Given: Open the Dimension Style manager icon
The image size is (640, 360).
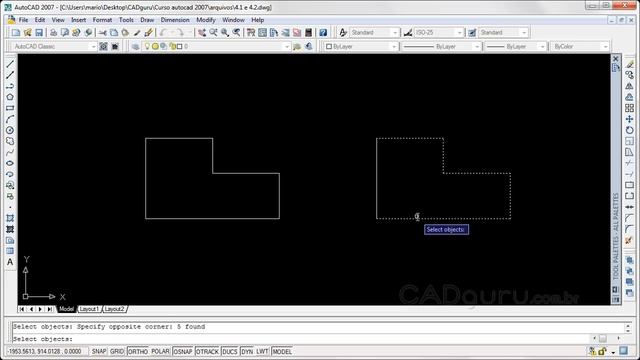Looking at the screenshot, I should pyautogui.click(x=407, y=33).
